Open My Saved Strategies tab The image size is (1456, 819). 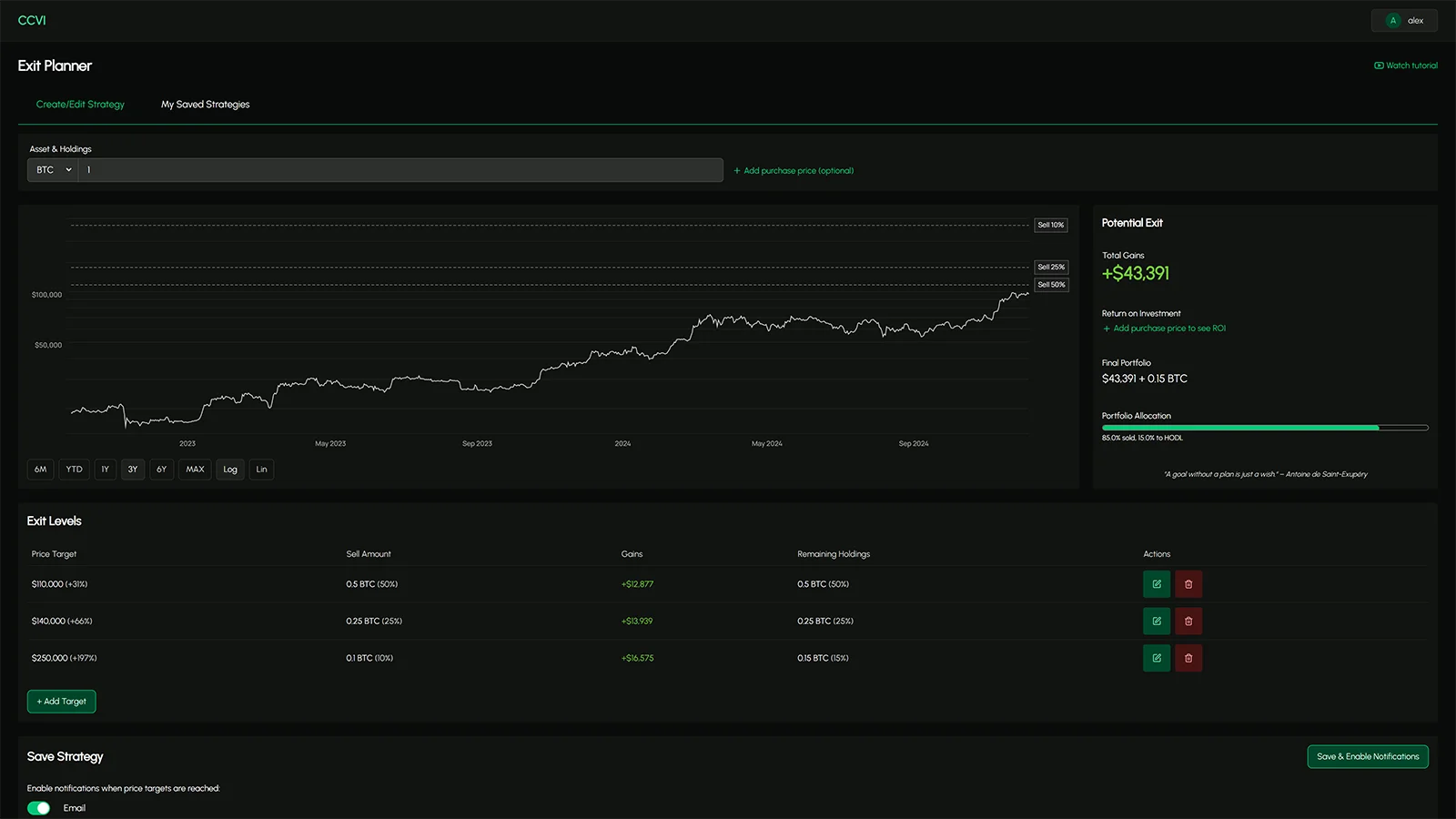pos(205,105)
